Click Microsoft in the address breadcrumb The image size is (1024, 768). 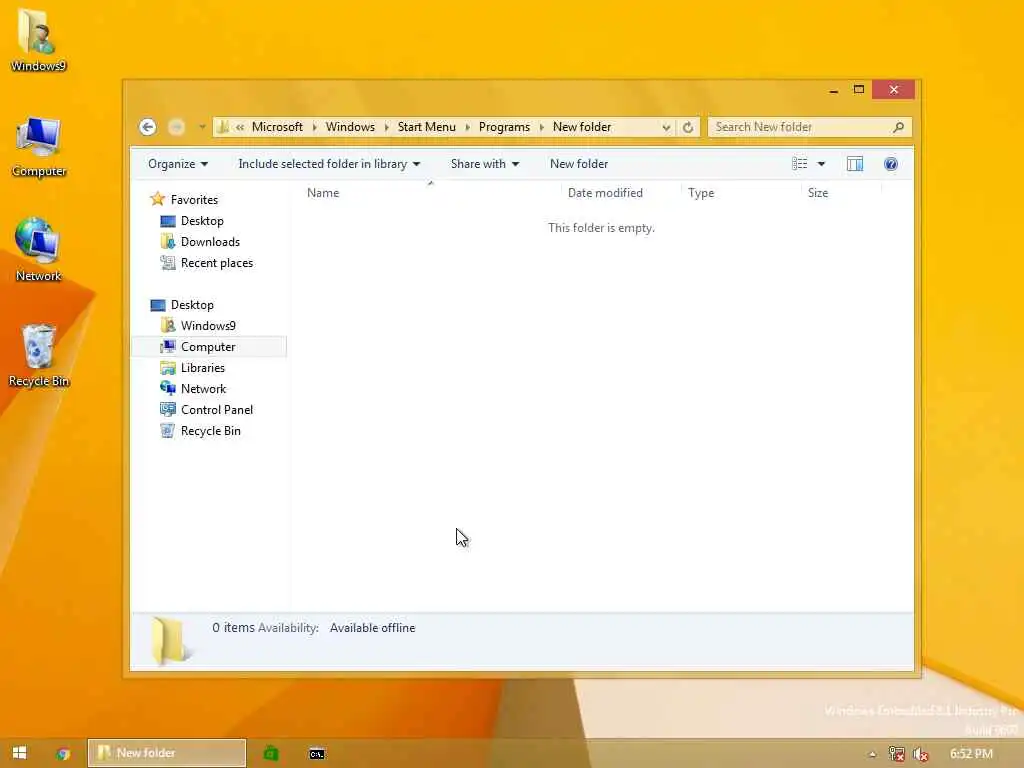tap(277, 127)
